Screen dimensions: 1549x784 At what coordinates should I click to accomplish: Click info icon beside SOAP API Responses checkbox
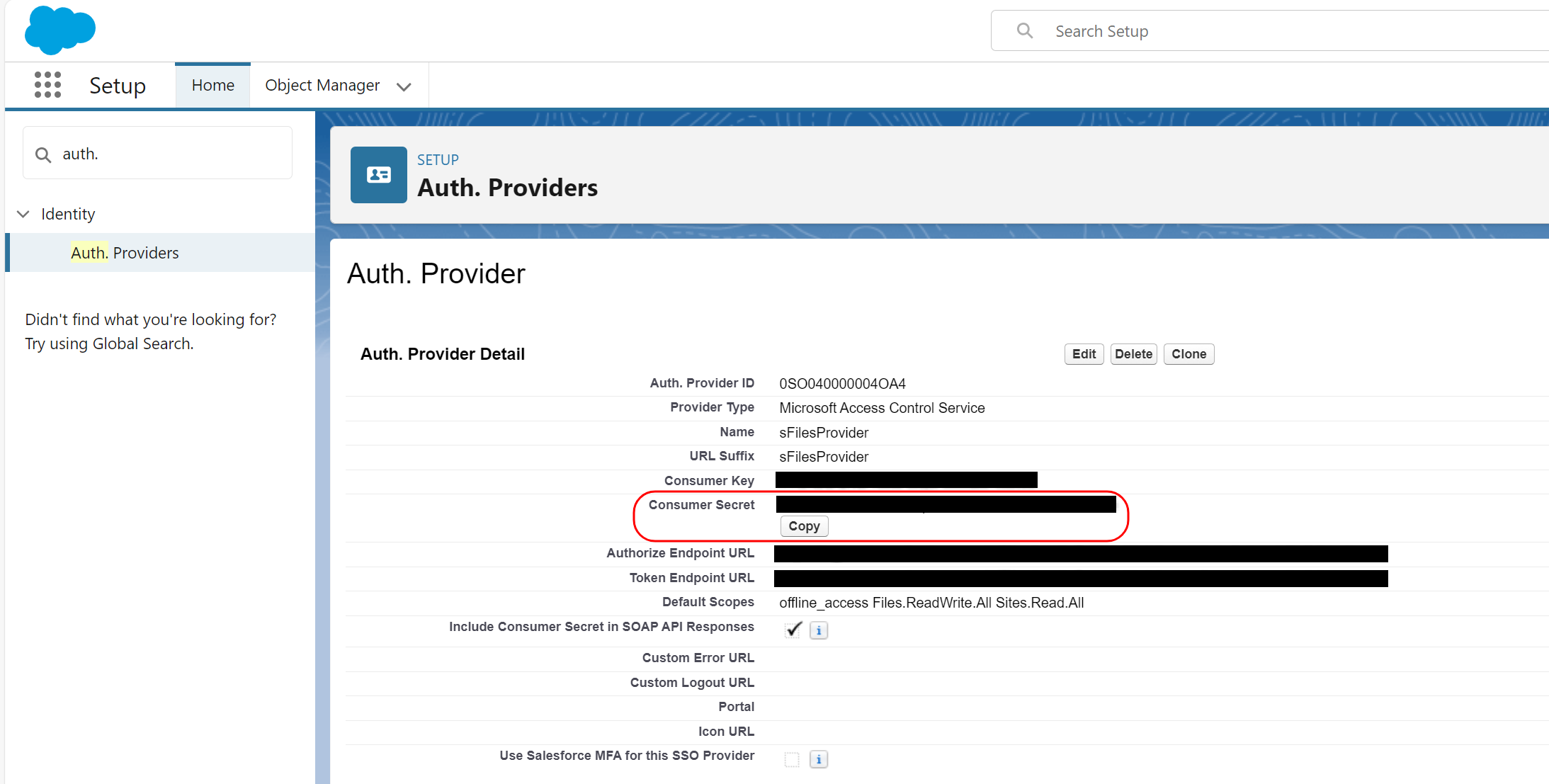[819, 630]
